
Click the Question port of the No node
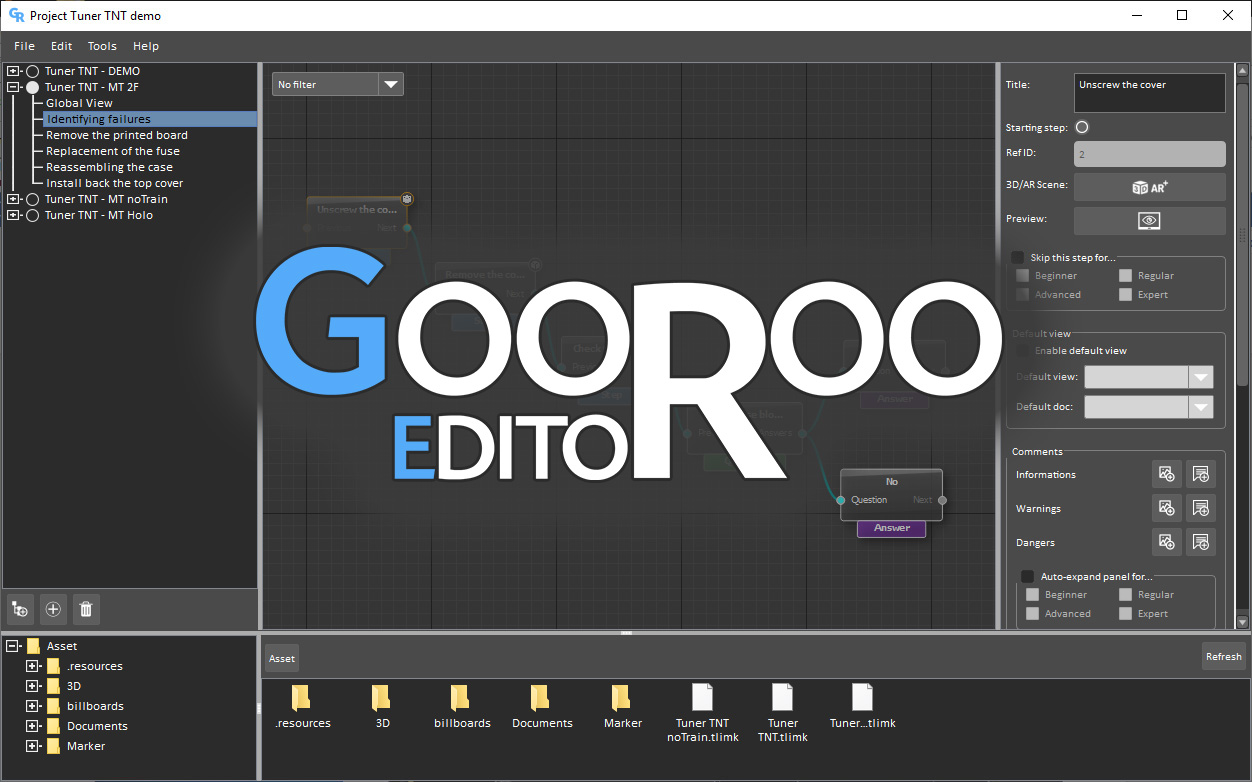[x=841, y=500]
